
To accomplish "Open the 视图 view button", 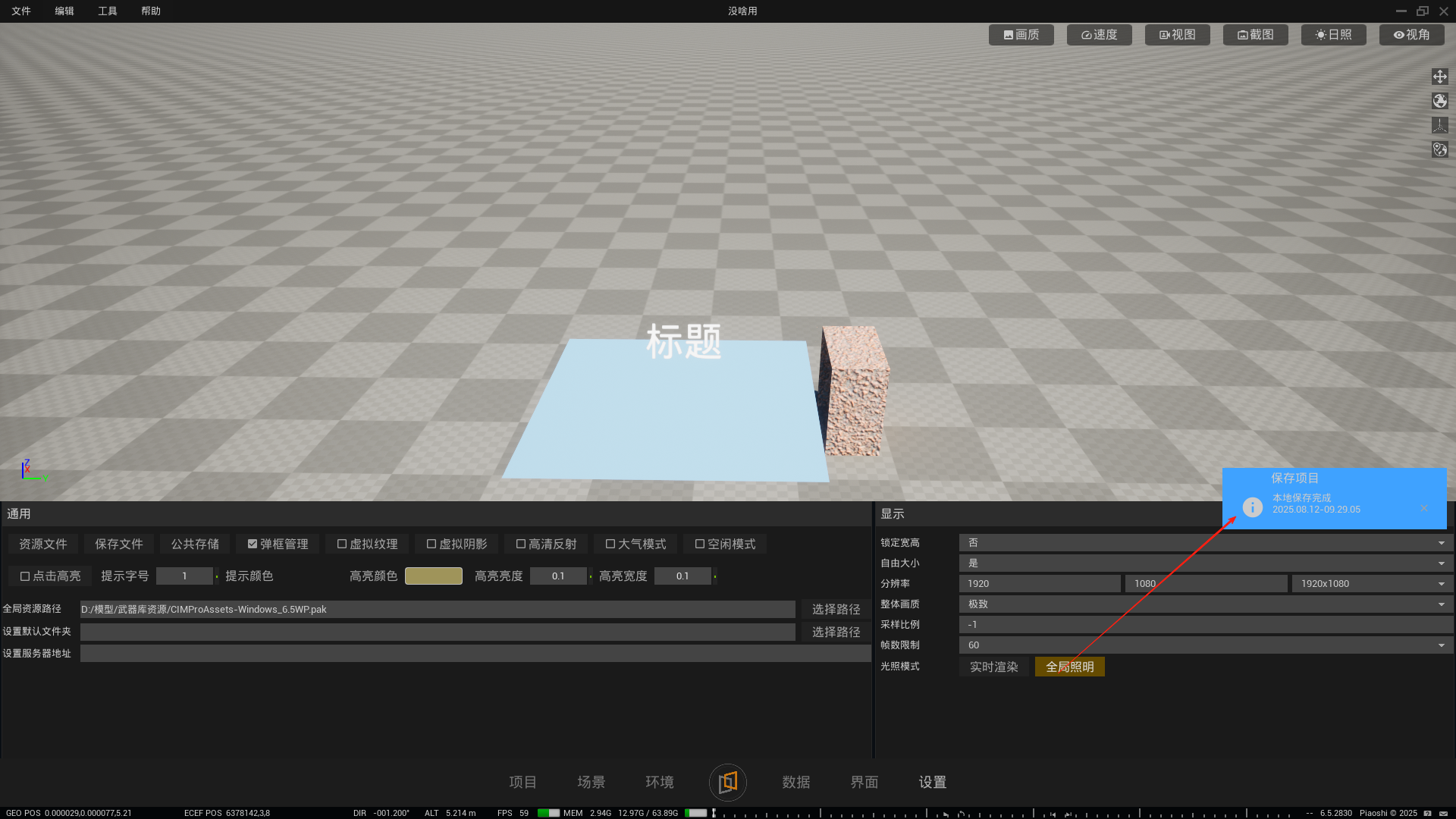I will 1177,35.
